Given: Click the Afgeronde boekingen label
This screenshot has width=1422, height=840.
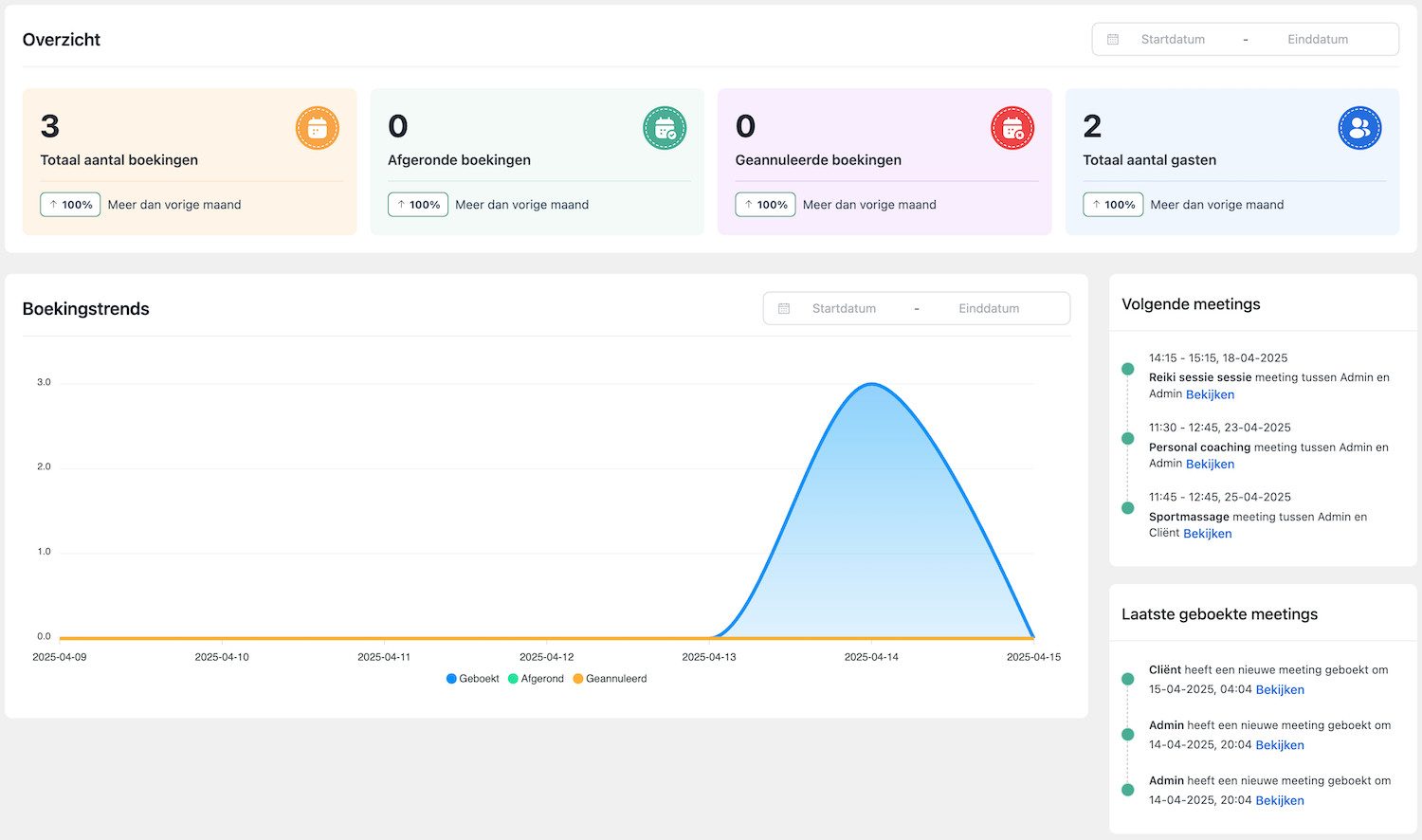Looking at the screenshot, I should [x=459, y=160].
